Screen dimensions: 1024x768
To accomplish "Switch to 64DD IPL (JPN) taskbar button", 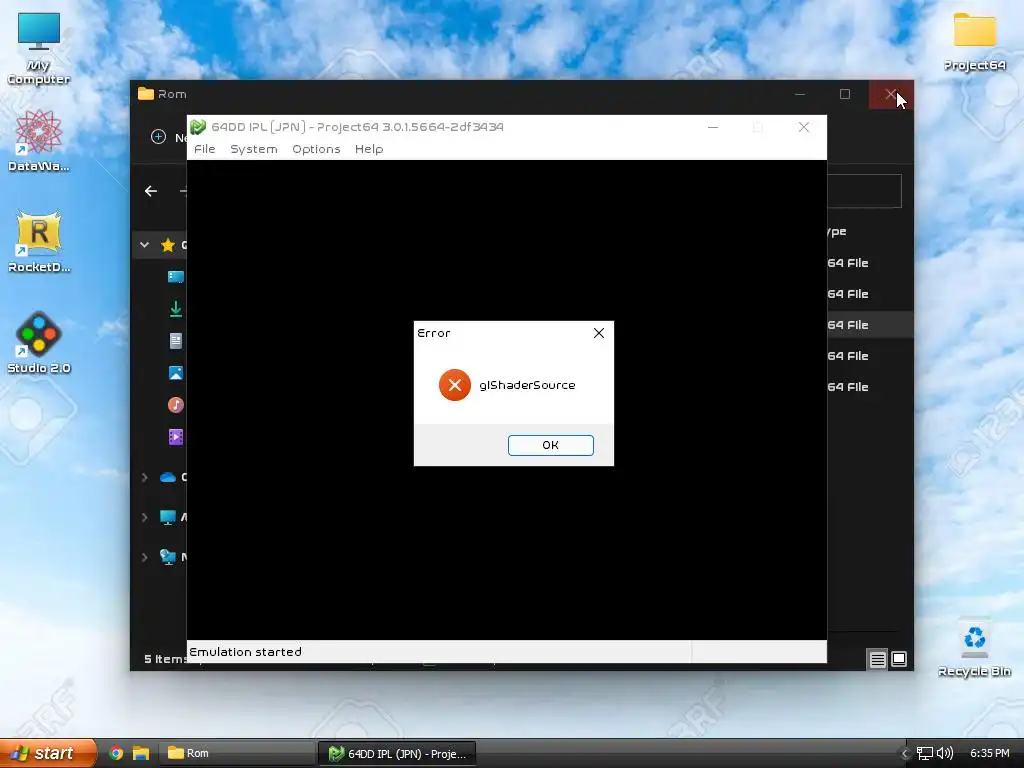I will coord(397,753).
